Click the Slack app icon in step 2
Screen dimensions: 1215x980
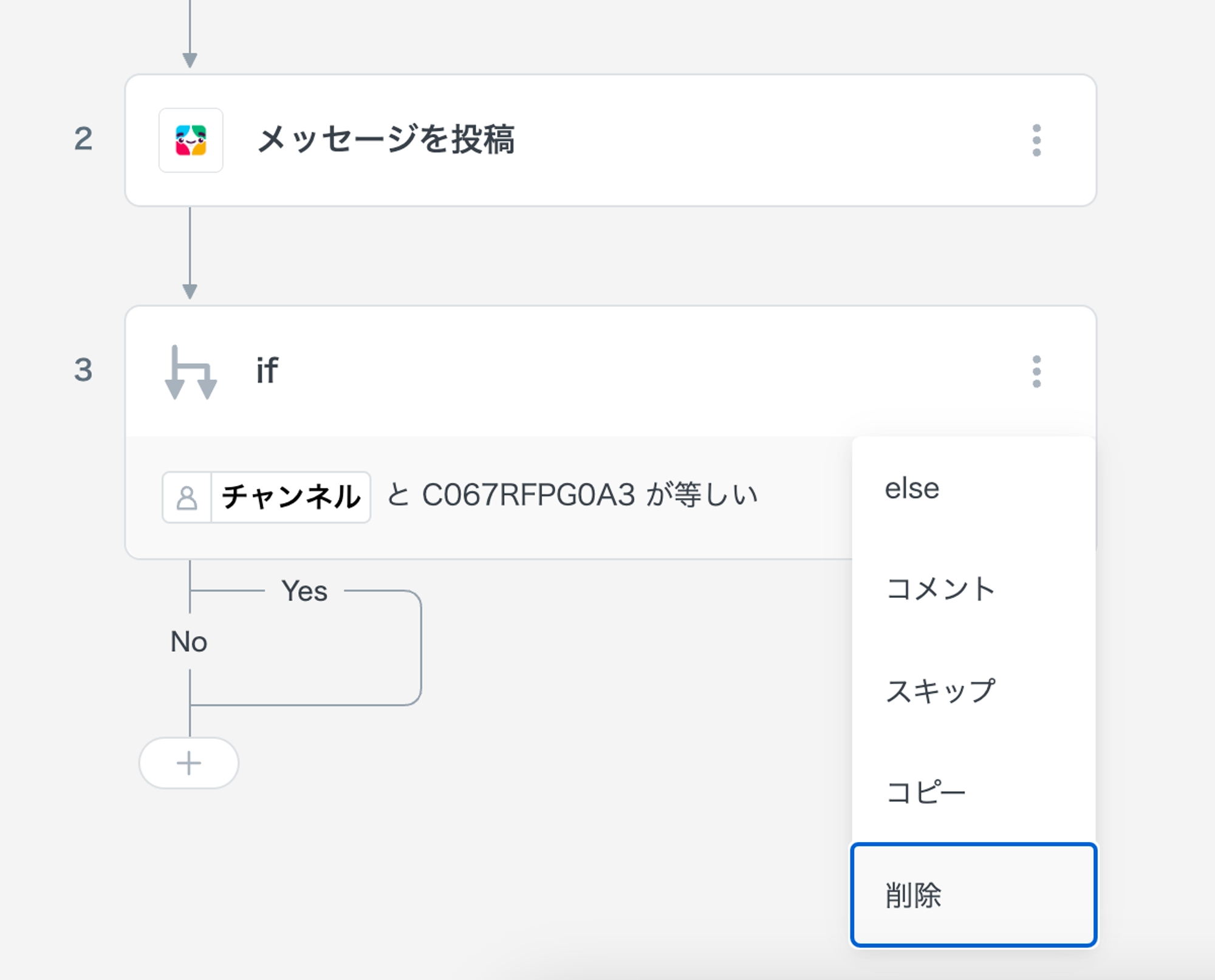click(x=191, y=140)
